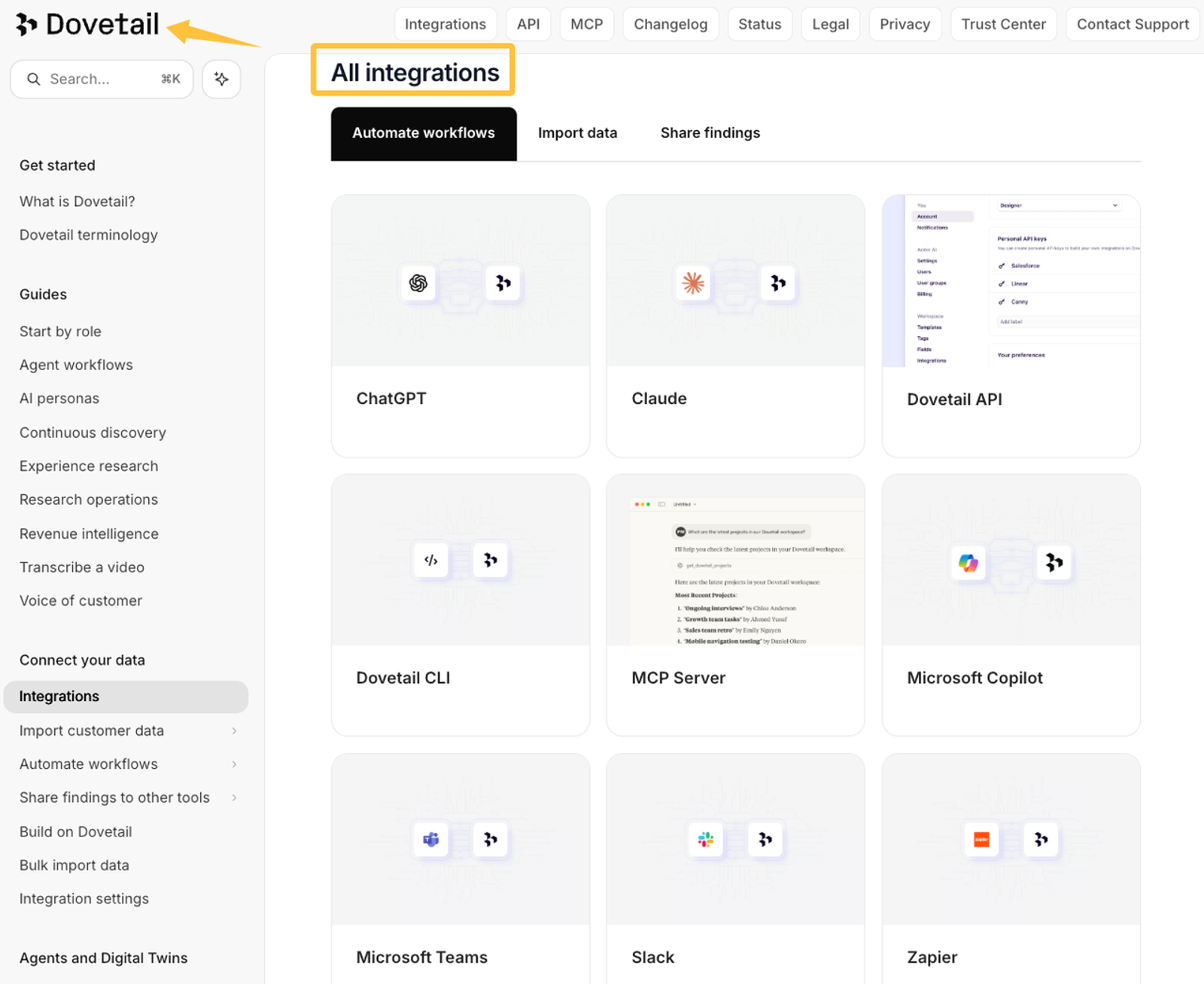Open the Status page
This screenshot has height=984, width=1204.
[760, 24]
